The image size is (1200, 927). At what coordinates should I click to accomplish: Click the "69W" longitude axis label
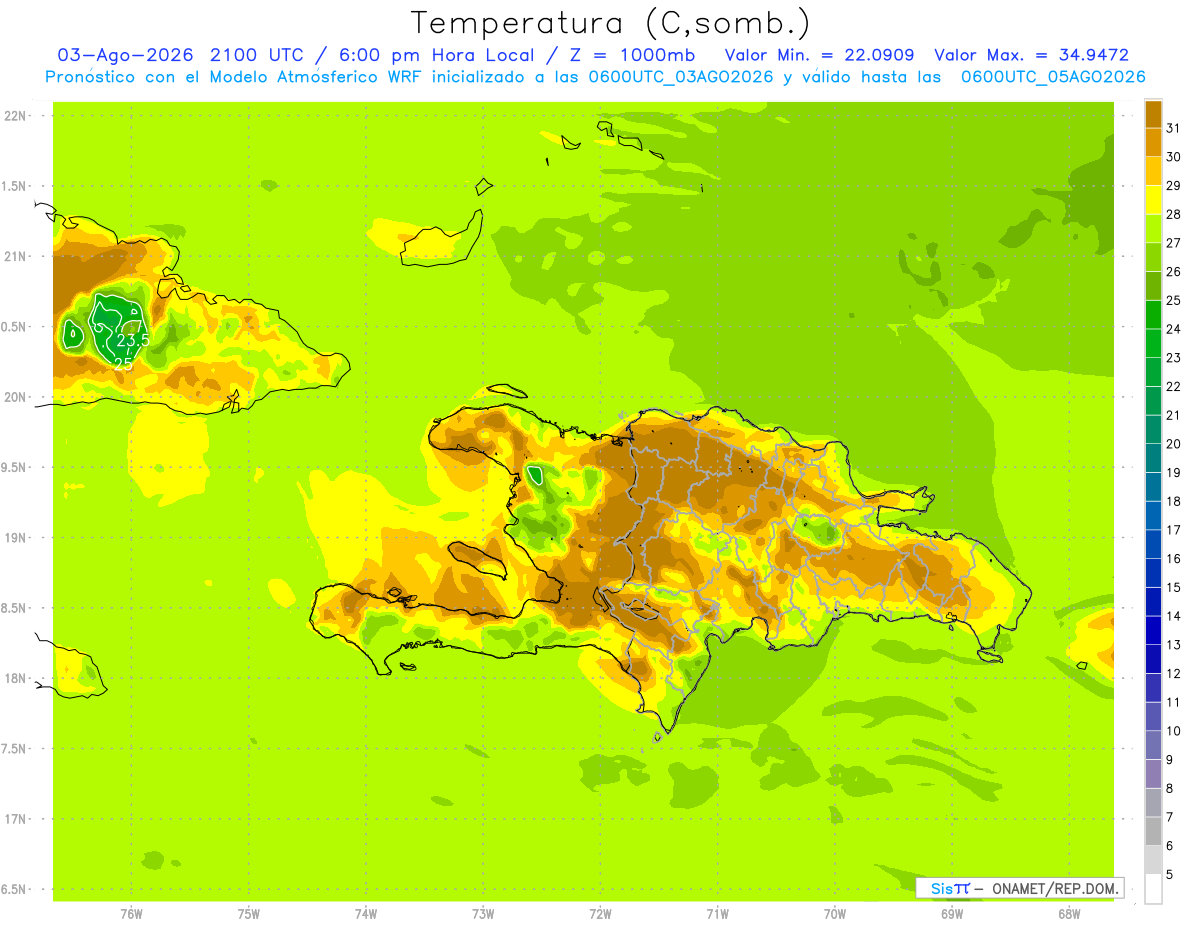[x=952, y=914]
